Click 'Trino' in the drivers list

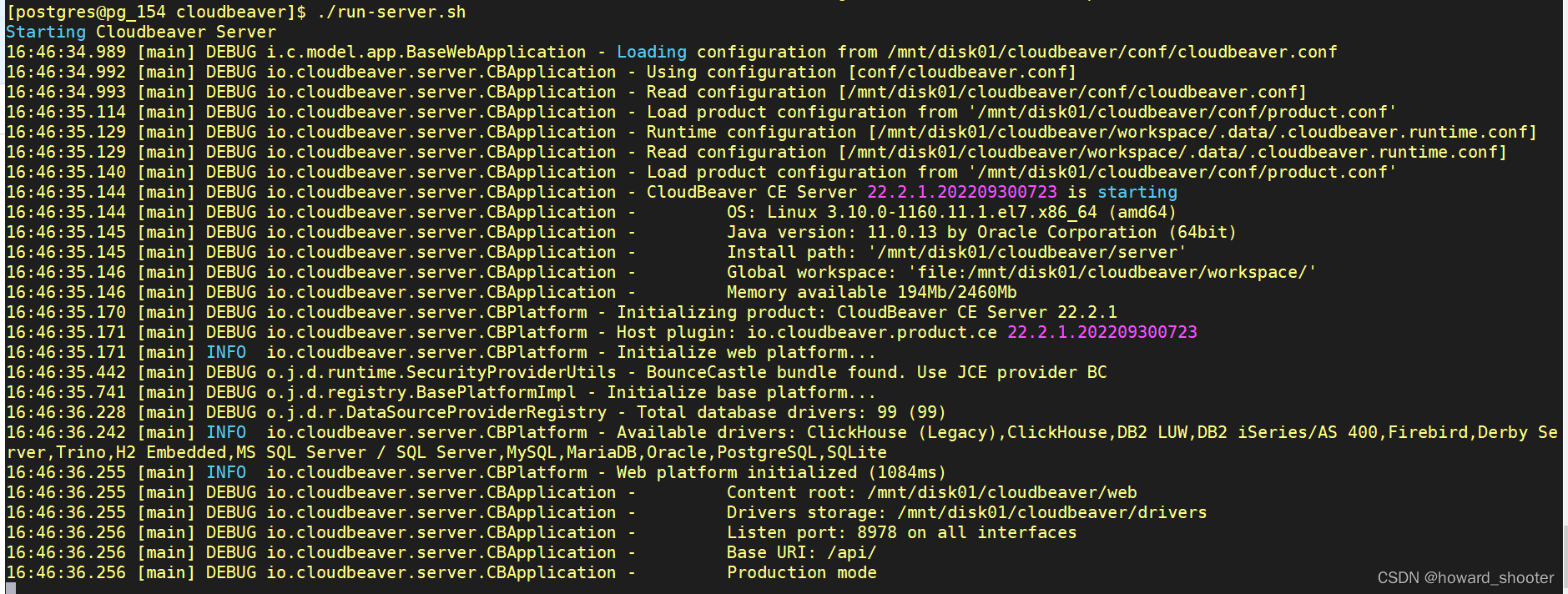coord(81,453)
